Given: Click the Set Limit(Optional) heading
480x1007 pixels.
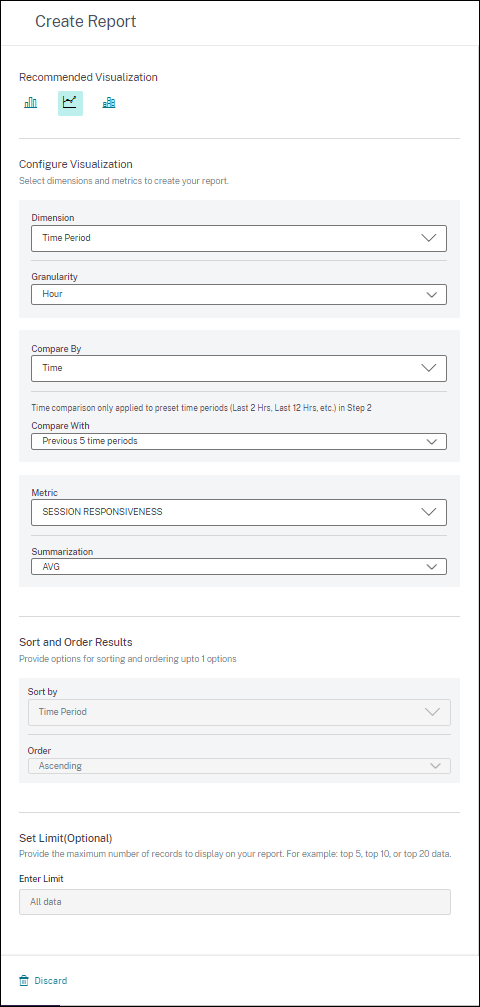Looking at the screenshot, I should point(66,838).
